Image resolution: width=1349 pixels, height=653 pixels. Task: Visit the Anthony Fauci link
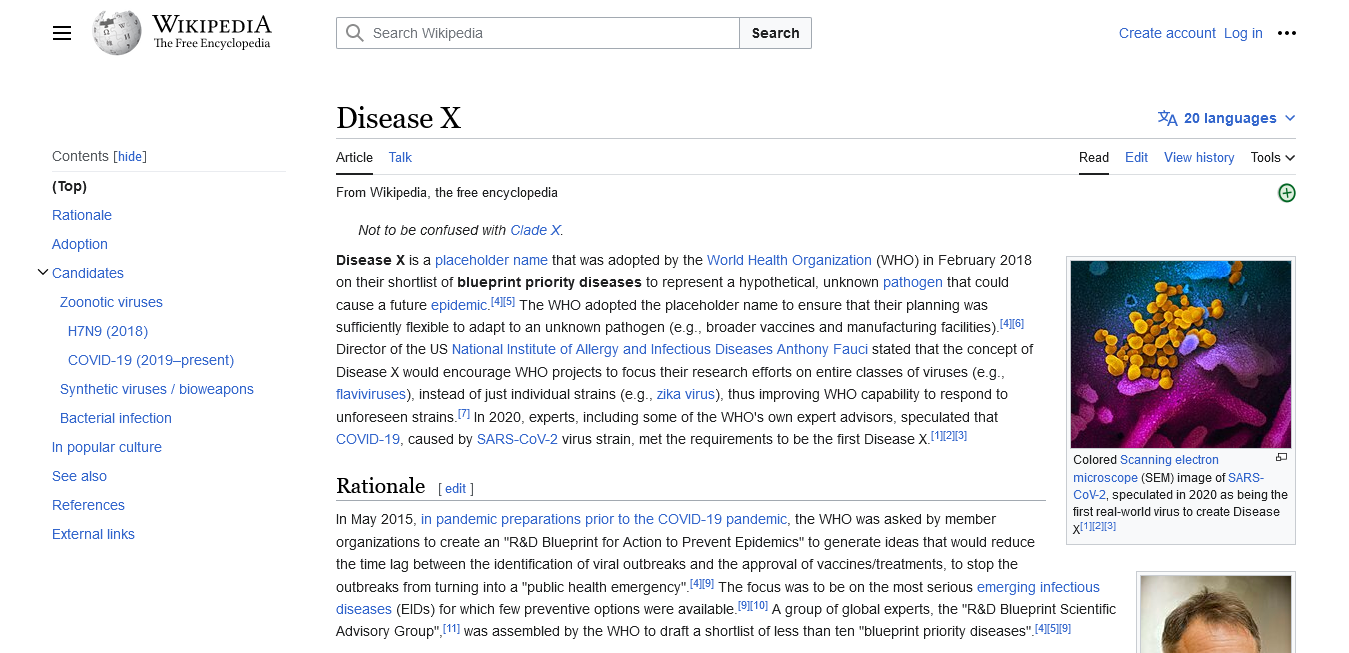[823, 349]
